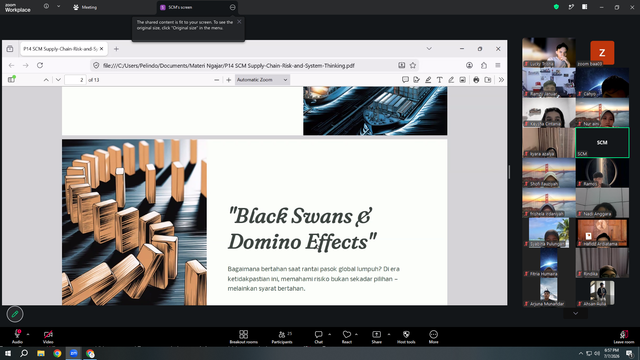The height and width of the screenshot is (360, 640).
Task: Open File Explorer from taskbar
Action: click(x=41, y=353)
